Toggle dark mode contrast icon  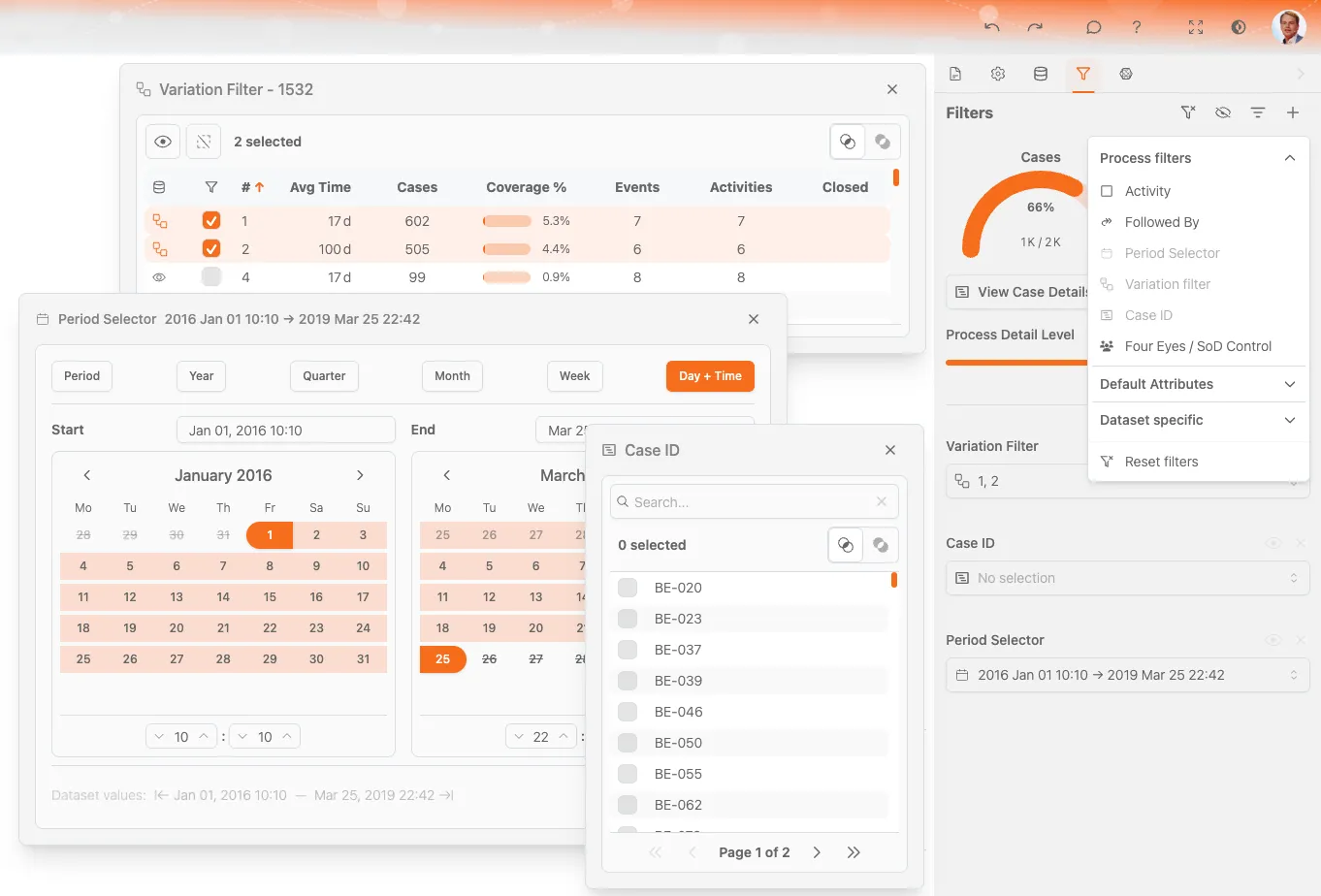pos(1239,27)
